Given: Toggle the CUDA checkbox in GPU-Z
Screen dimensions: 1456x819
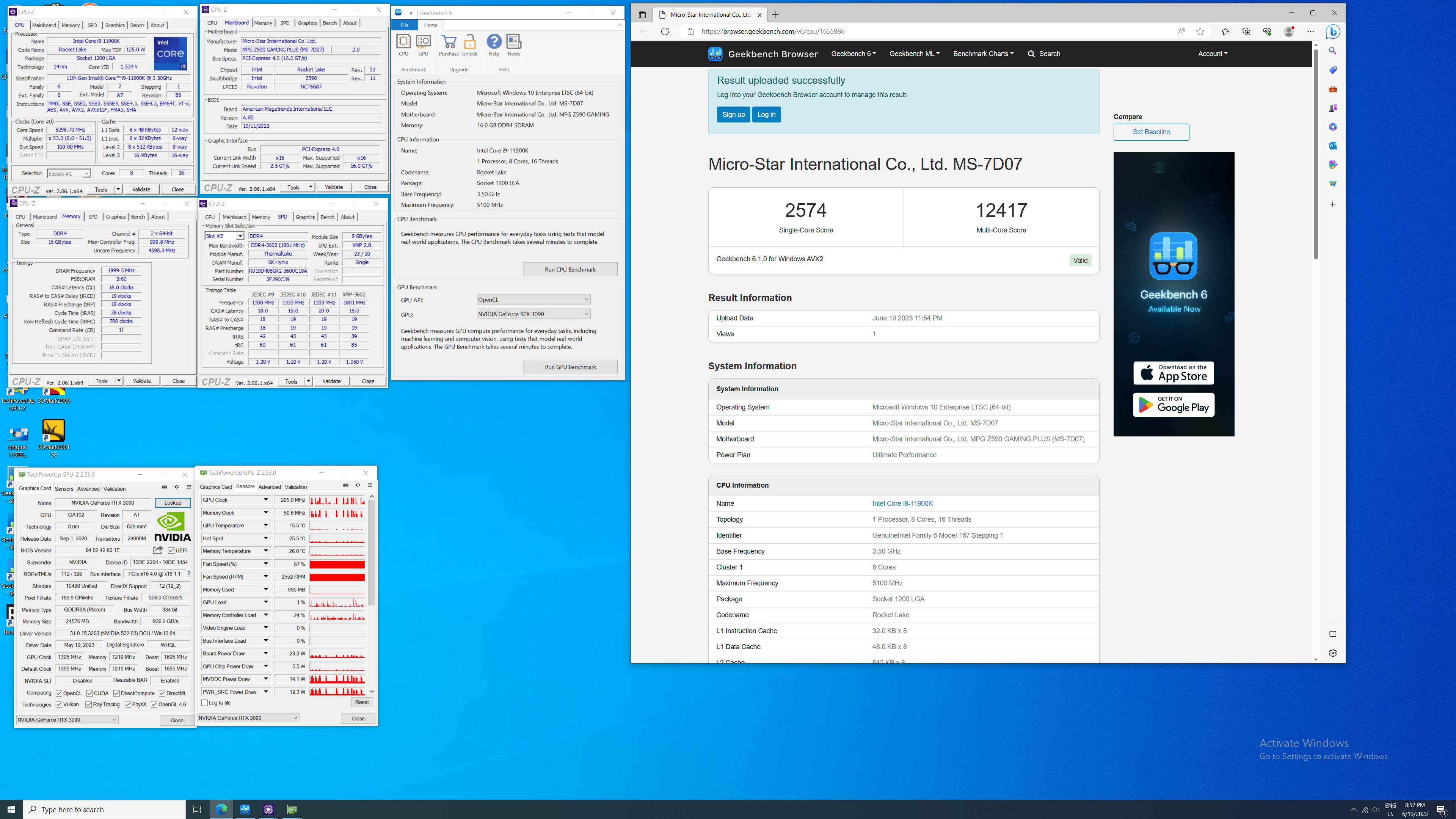Looking at the screenshot, I should click(89, 693).
